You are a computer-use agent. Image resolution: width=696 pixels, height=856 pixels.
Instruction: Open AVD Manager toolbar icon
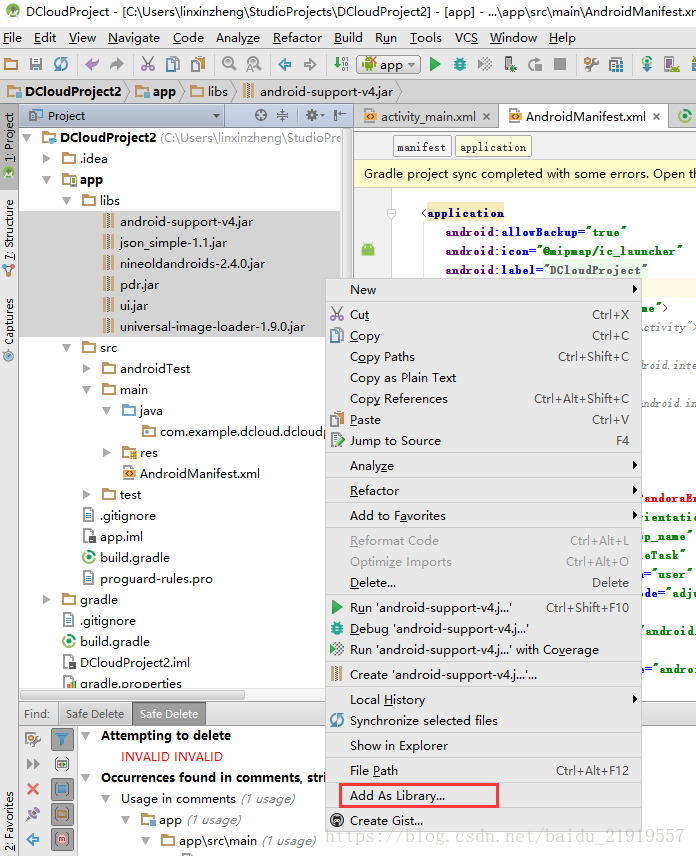point(671,64)
